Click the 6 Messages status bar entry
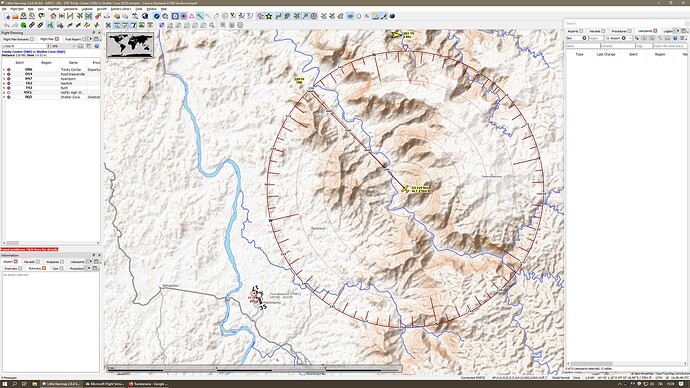This screenshot has height=388, width=690. pos(8,377)
